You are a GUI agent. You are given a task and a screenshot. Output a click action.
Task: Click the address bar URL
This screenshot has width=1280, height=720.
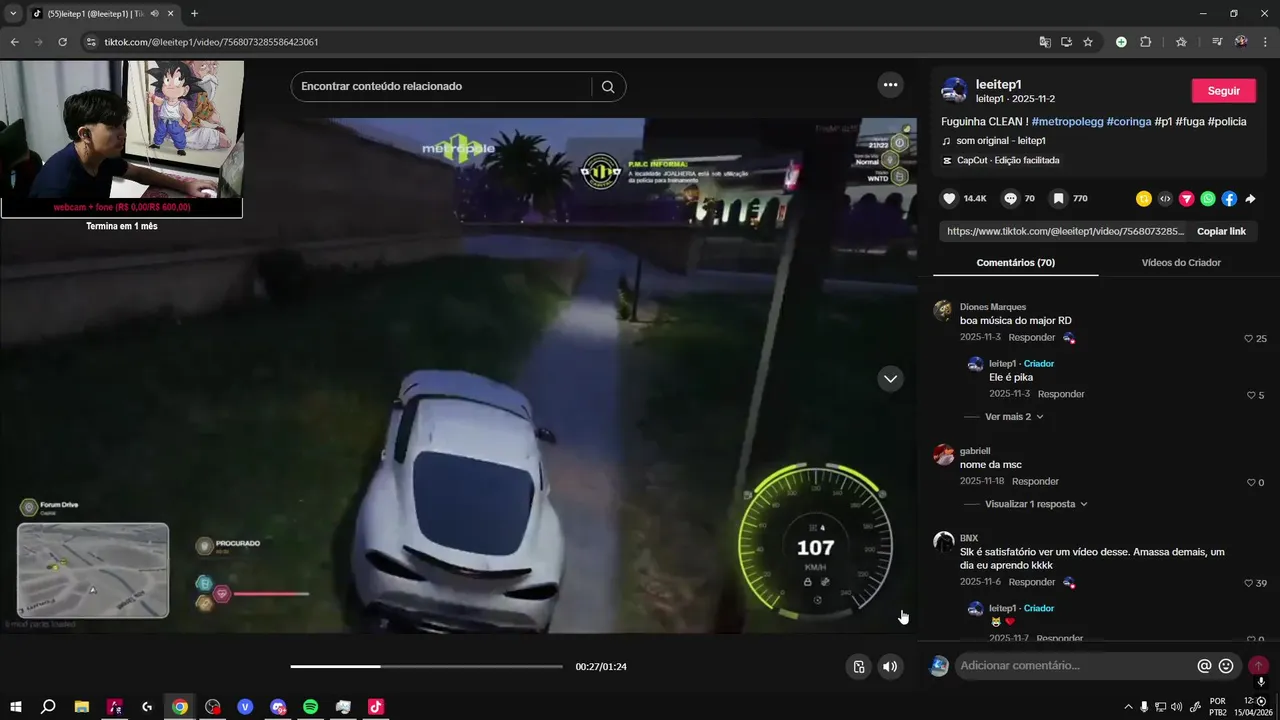tap(212, 42)
